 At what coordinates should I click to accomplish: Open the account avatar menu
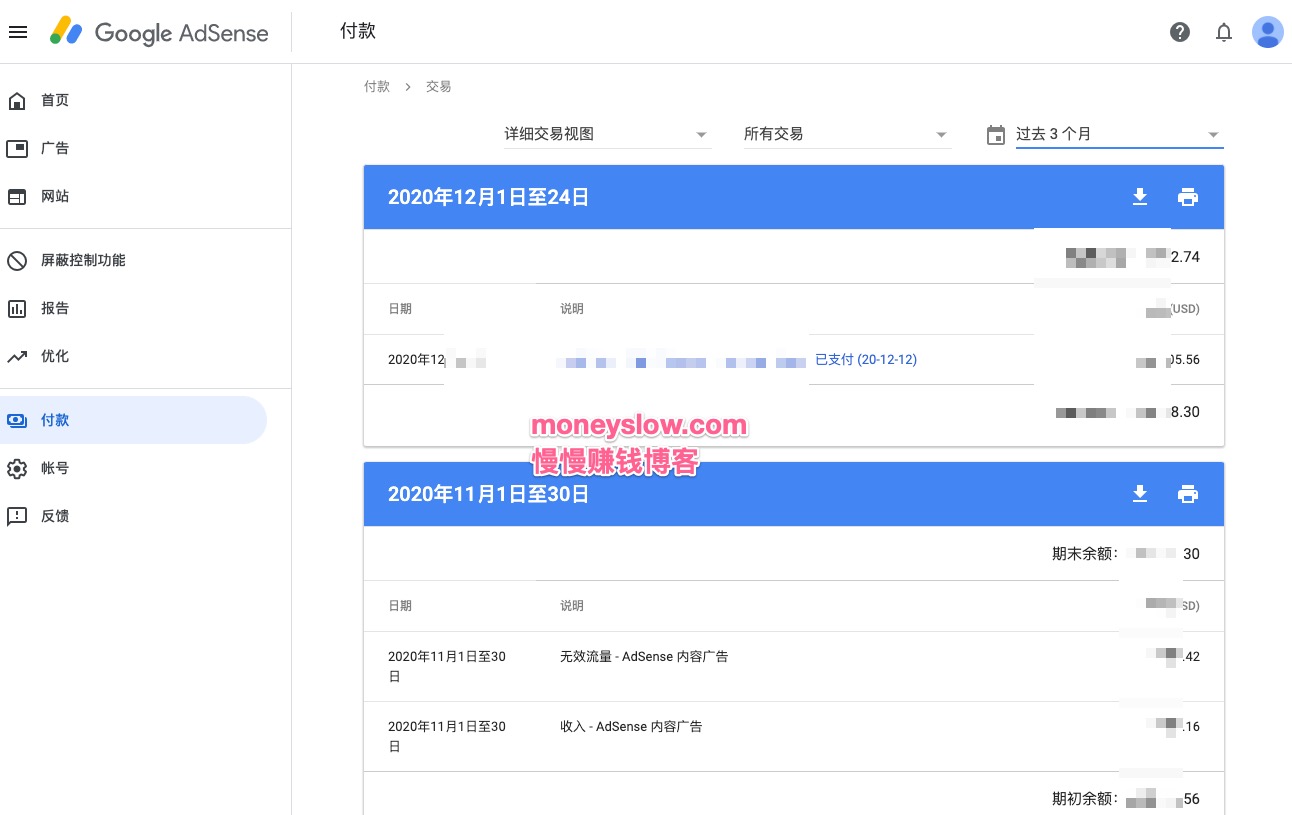(x=1268, y=32)
